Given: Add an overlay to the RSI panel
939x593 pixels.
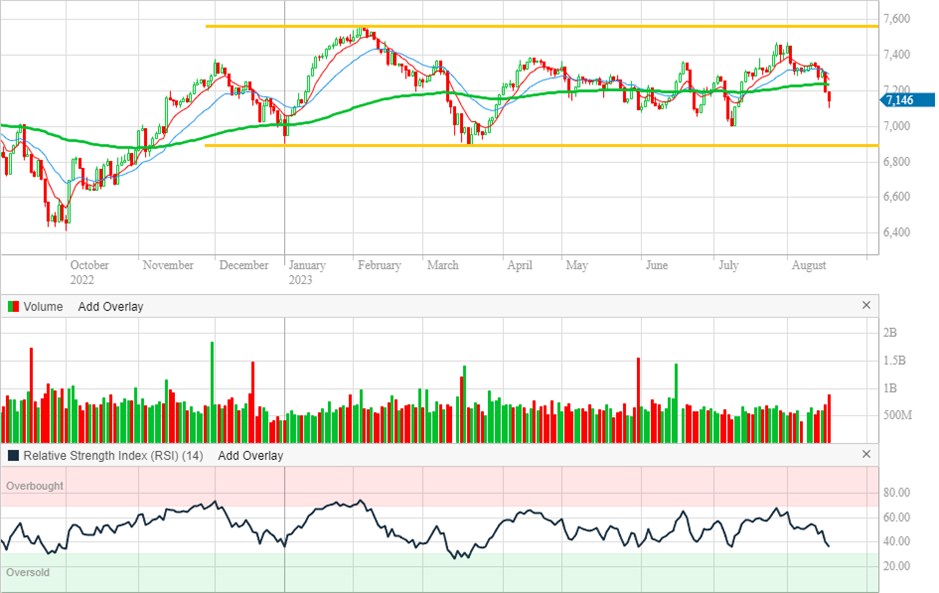Looking at the screenshot, I should click(x=250, y=456).
